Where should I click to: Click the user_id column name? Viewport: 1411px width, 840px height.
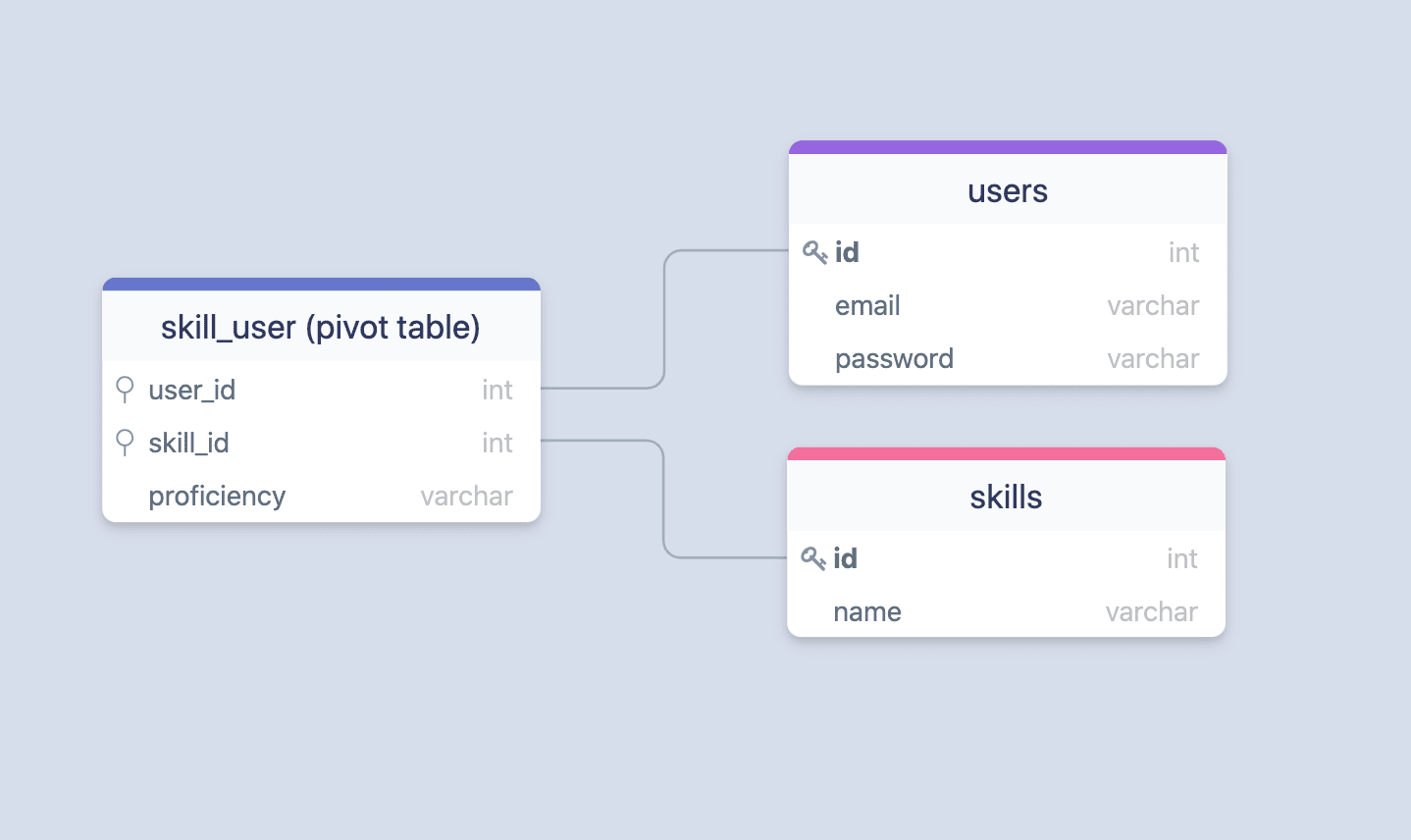click(x=192, y=391)
